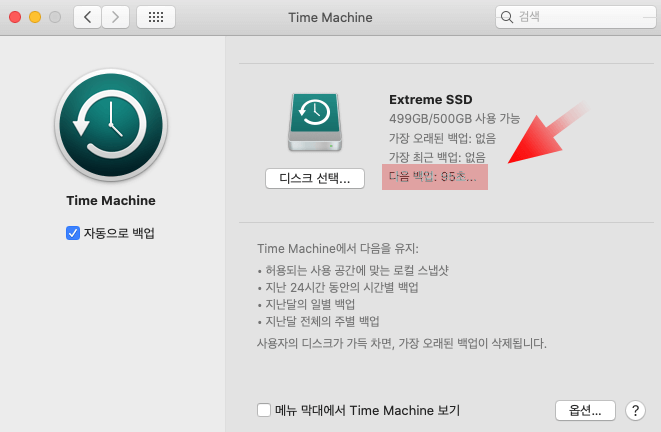
Task: Click the magnifying glass search icon
Action: pos(507,17)
